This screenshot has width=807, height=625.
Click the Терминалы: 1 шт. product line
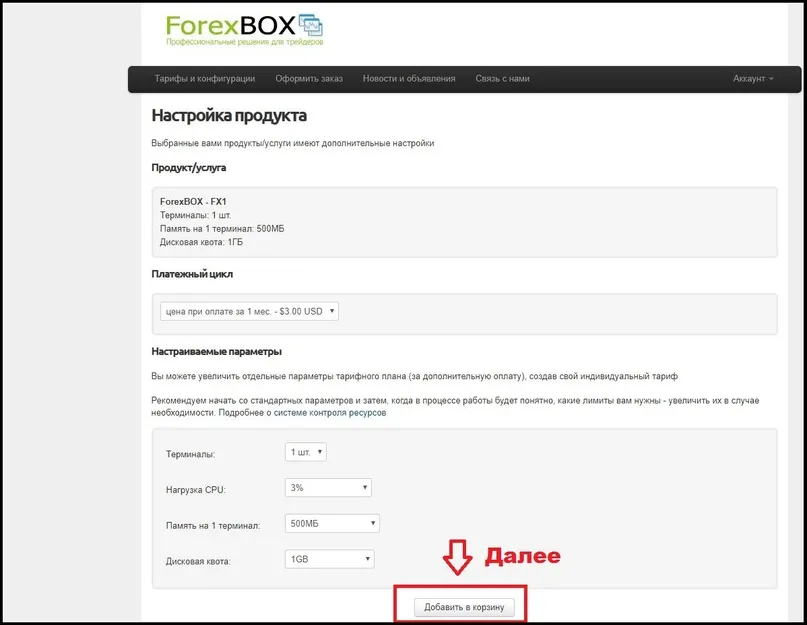196,215
